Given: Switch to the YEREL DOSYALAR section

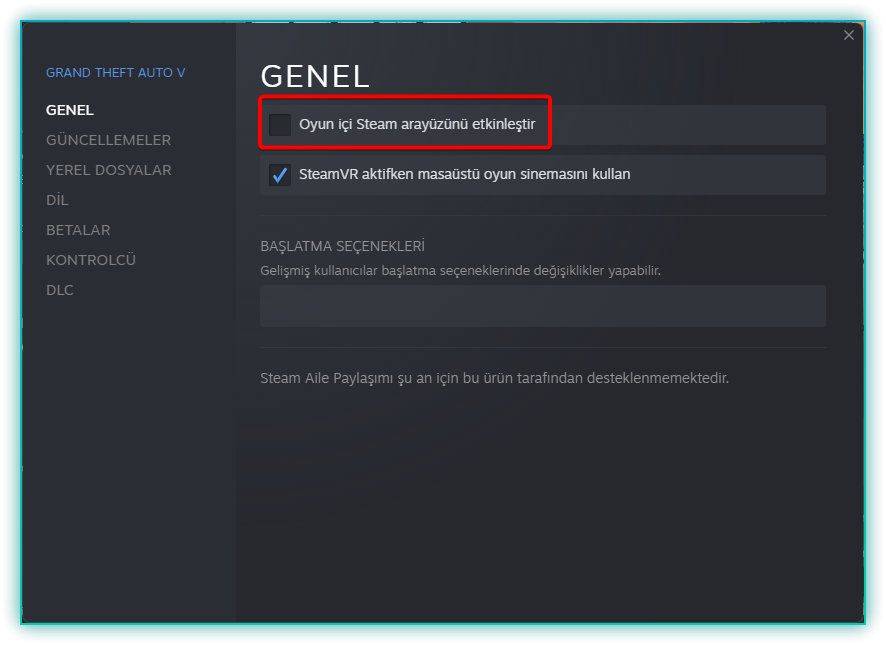Looking at the screenshot, I should 108,170.
